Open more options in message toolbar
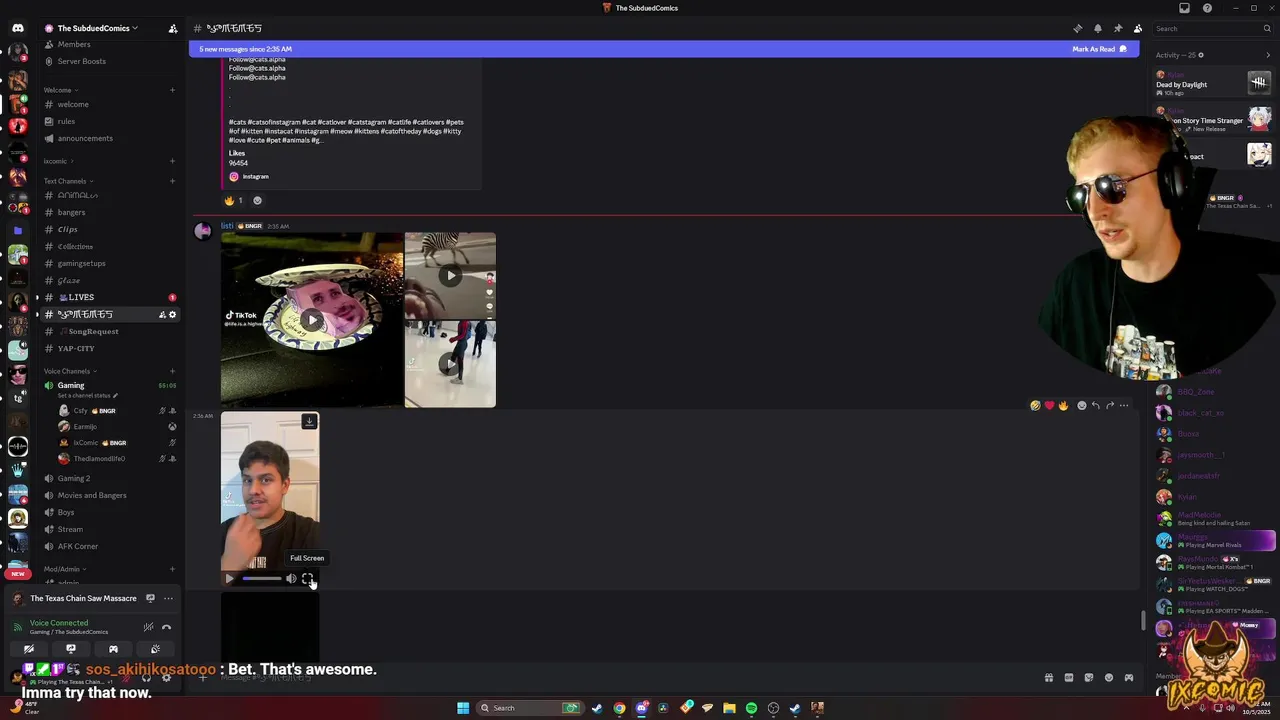 pos(1124,405)
